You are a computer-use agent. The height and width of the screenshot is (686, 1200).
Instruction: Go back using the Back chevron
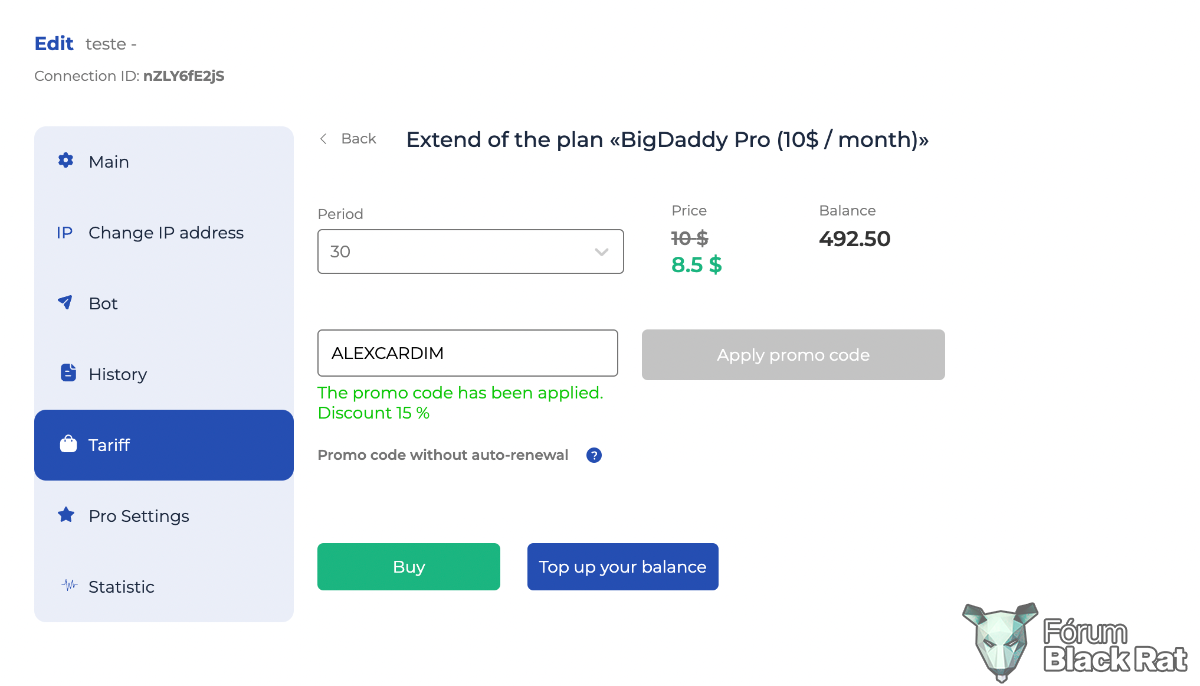coord(323,139)
